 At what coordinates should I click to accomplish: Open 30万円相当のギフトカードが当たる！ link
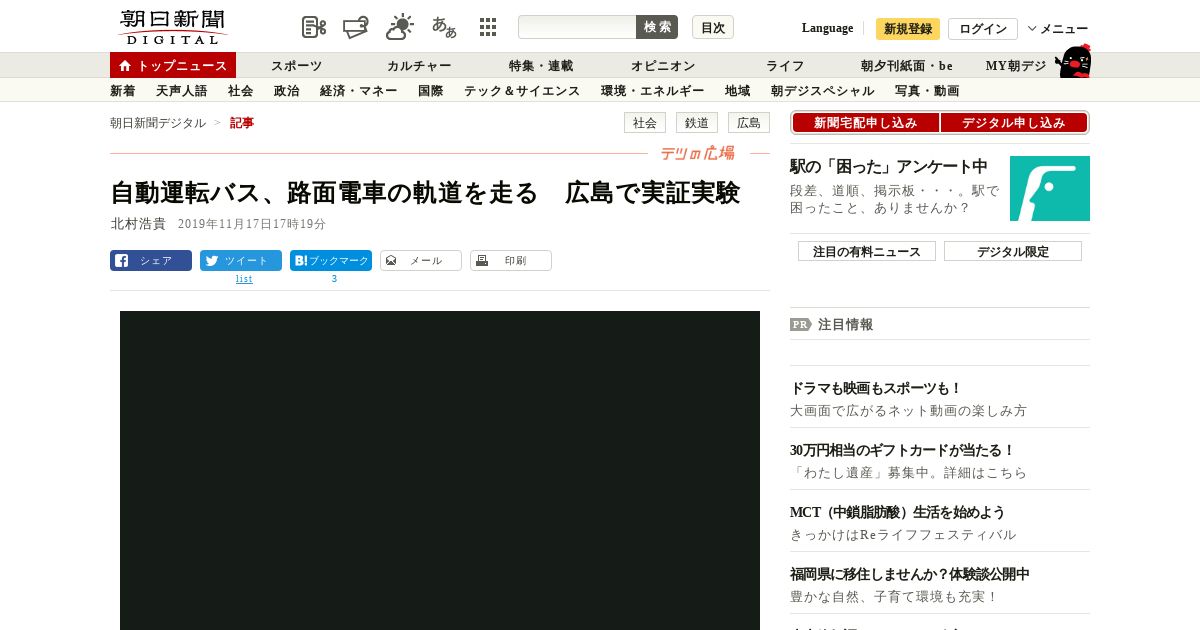(x=903, y=450)
